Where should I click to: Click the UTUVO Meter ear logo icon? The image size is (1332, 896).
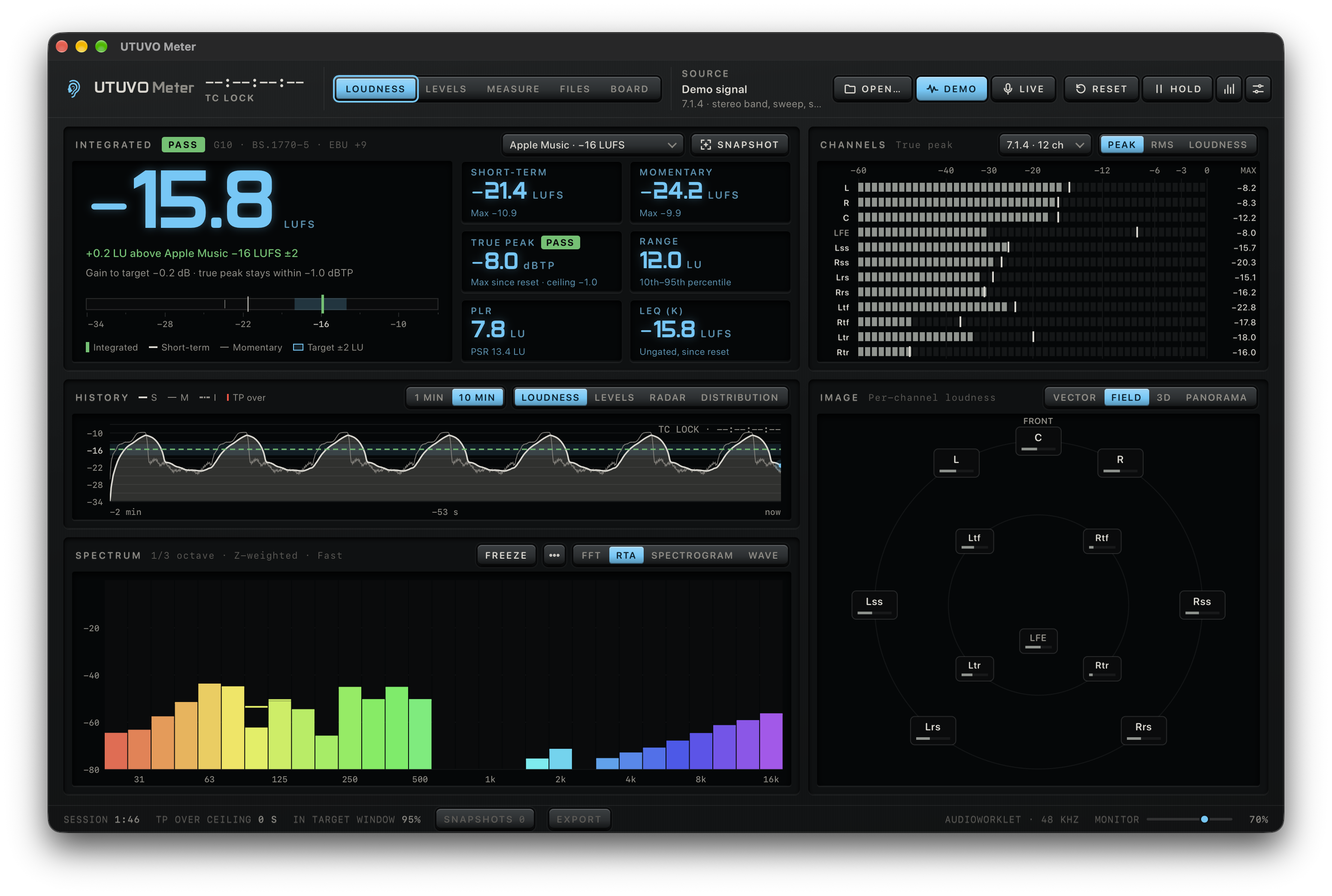click(74, 88)
